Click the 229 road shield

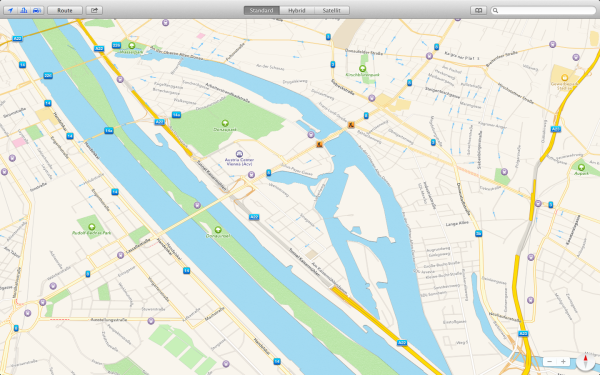(116, 46)
